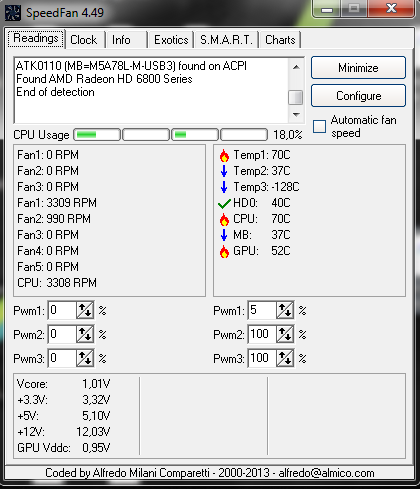Click the left Pwm3 value field
This screenshot has width=420, height=489.
(x=62, y=359)
